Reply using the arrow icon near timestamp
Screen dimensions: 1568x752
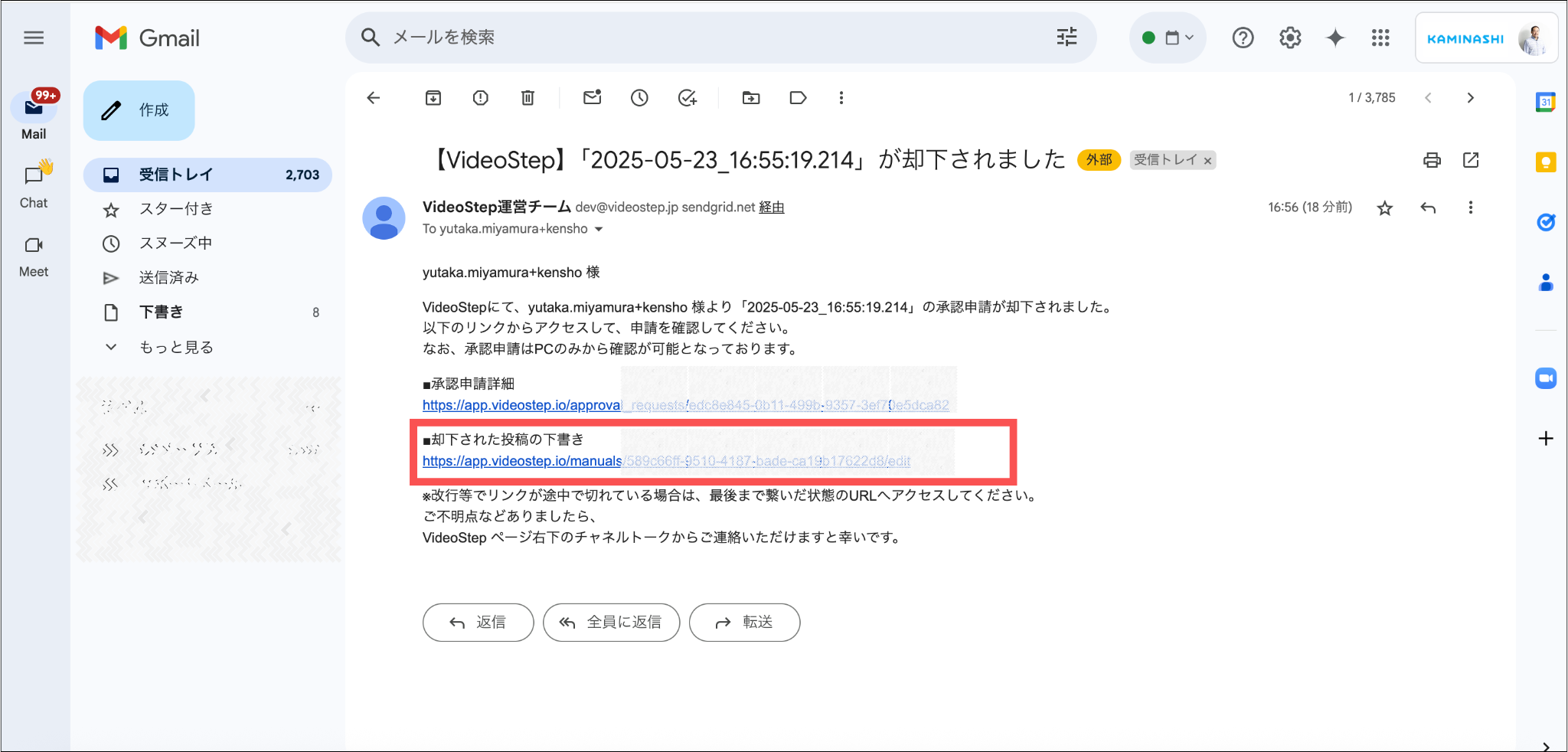tap(1428, 208)
